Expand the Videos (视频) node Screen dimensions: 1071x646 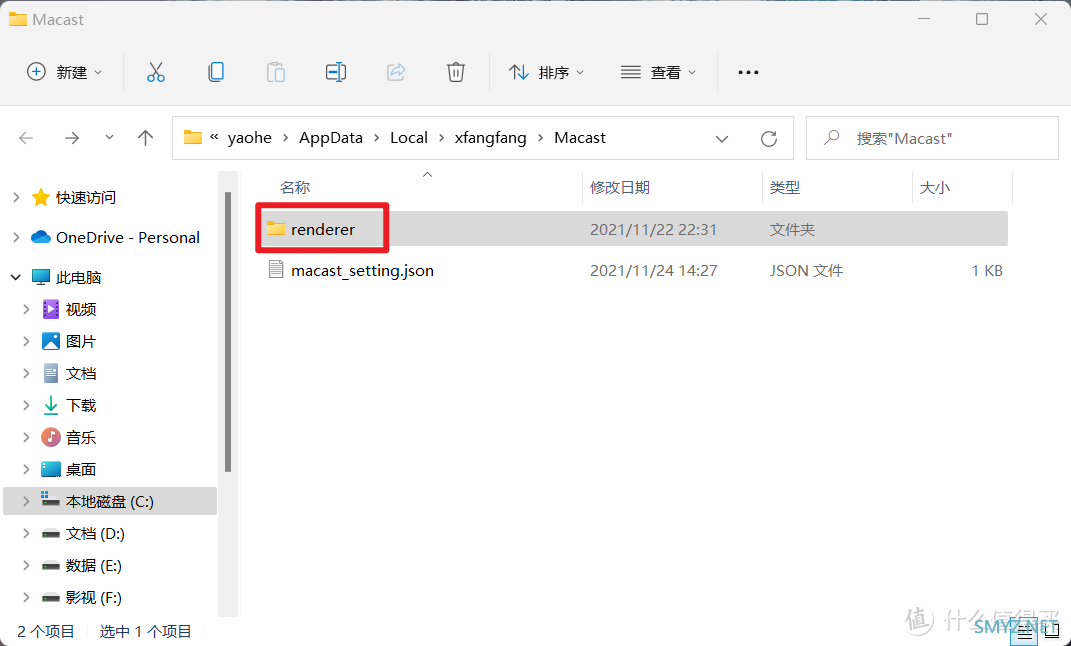26,309
